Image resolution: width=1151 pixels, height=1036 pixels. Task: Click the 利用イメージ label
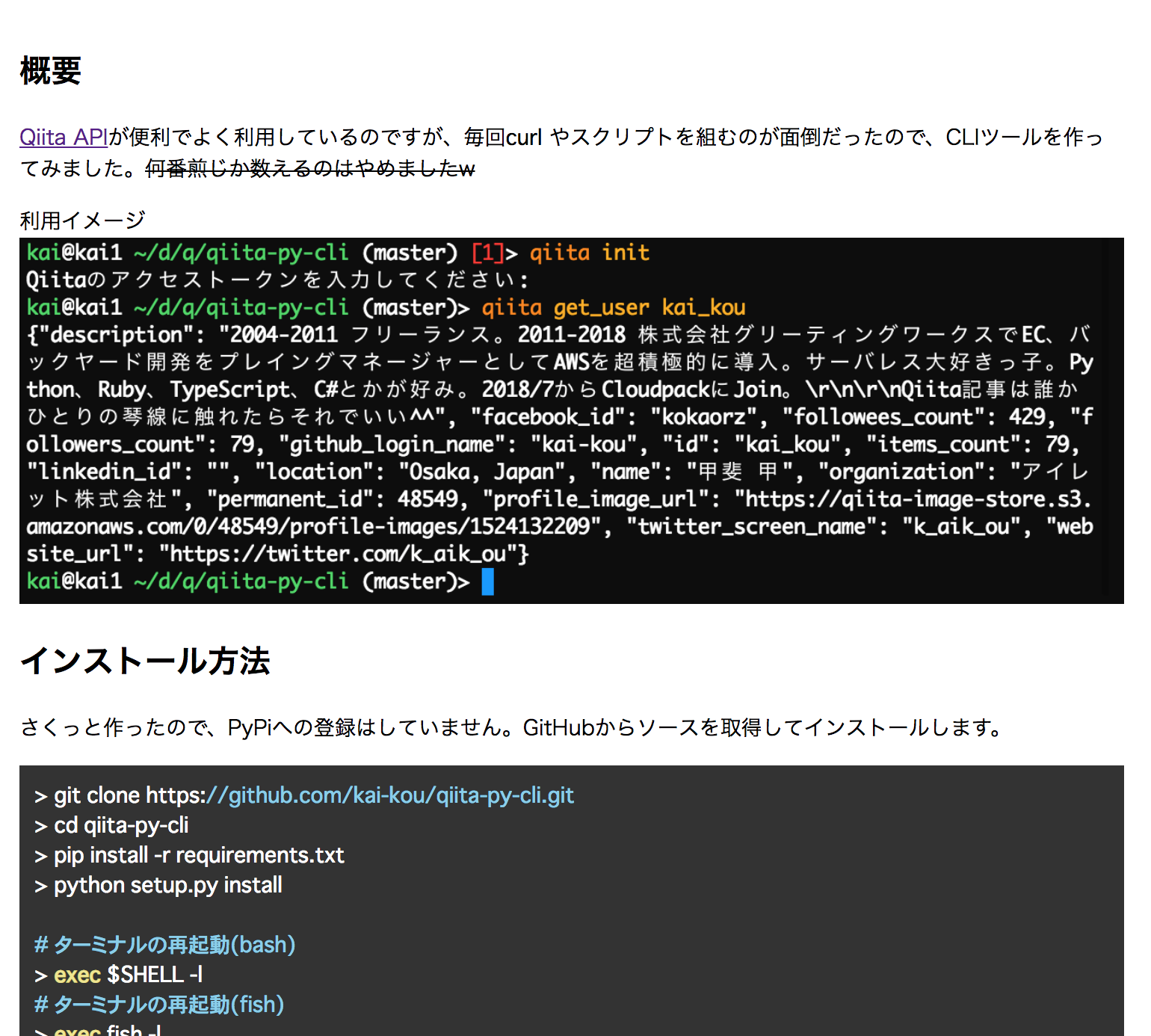[x=82, y=221]
